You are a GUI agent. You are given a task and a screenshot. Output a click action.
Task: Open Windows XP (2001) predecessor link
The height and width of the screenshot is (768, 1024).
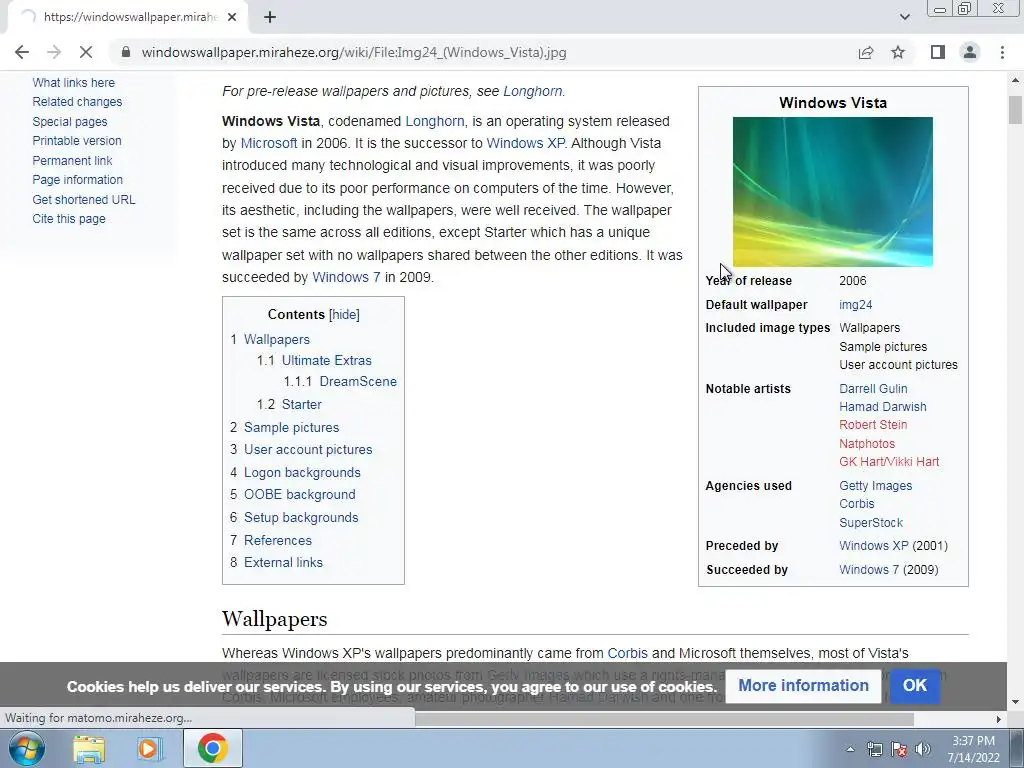tap(874, 546)
